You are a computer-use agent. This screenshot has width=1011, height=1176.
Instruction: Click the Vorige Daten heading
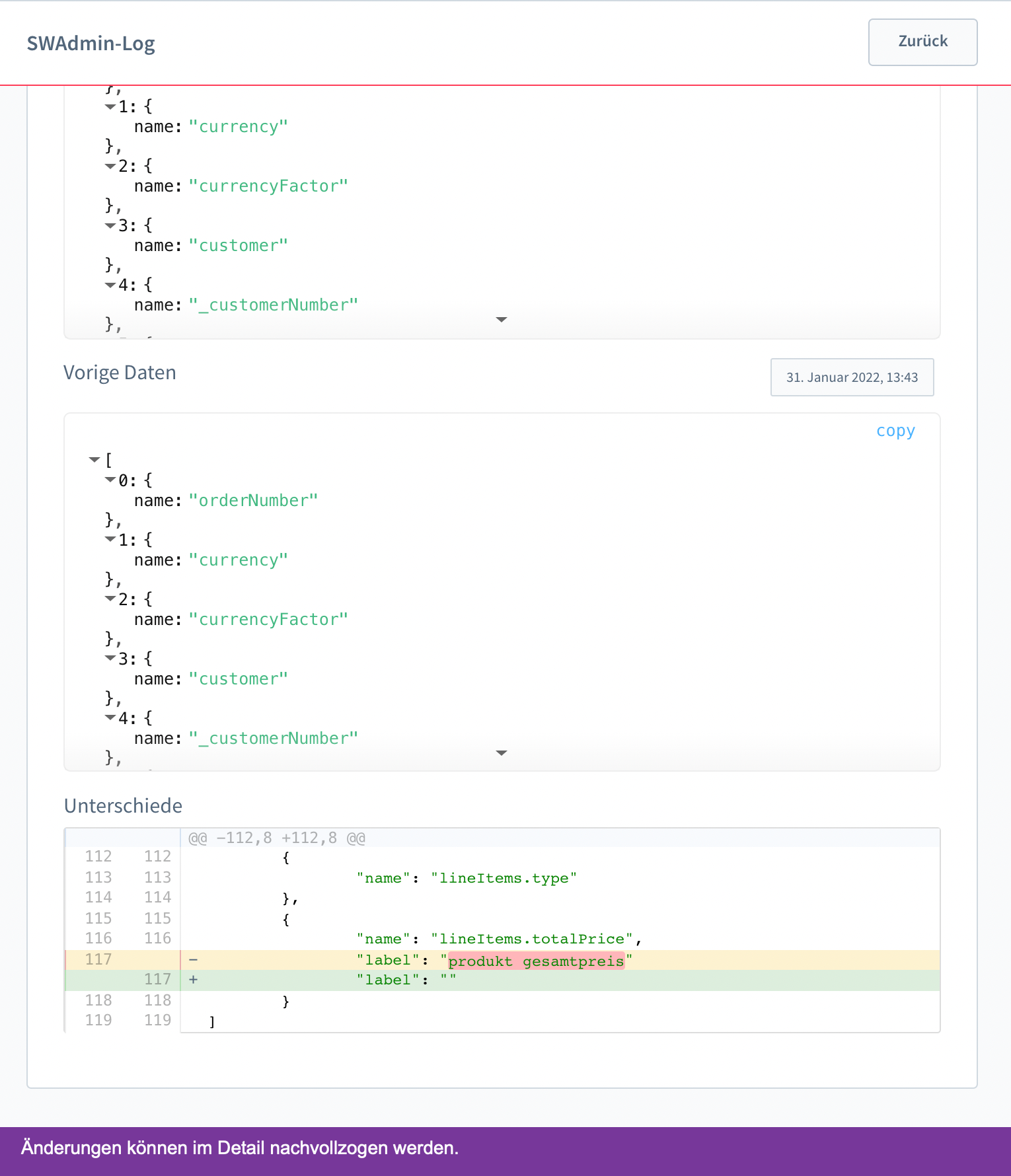[120, 373]
